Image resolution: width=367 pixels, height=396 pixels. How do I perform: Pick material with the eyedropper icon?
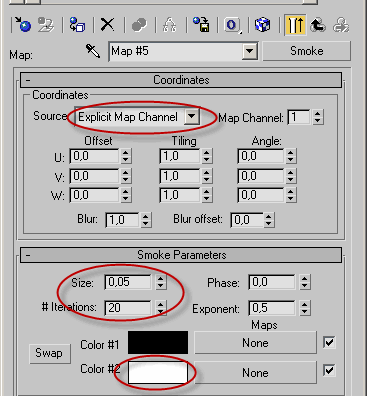click(93, 51)
